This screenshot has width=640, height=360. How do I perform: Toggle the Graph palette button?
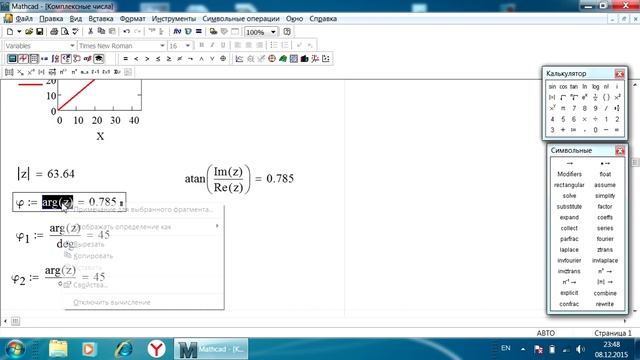[x=23, y=59]
